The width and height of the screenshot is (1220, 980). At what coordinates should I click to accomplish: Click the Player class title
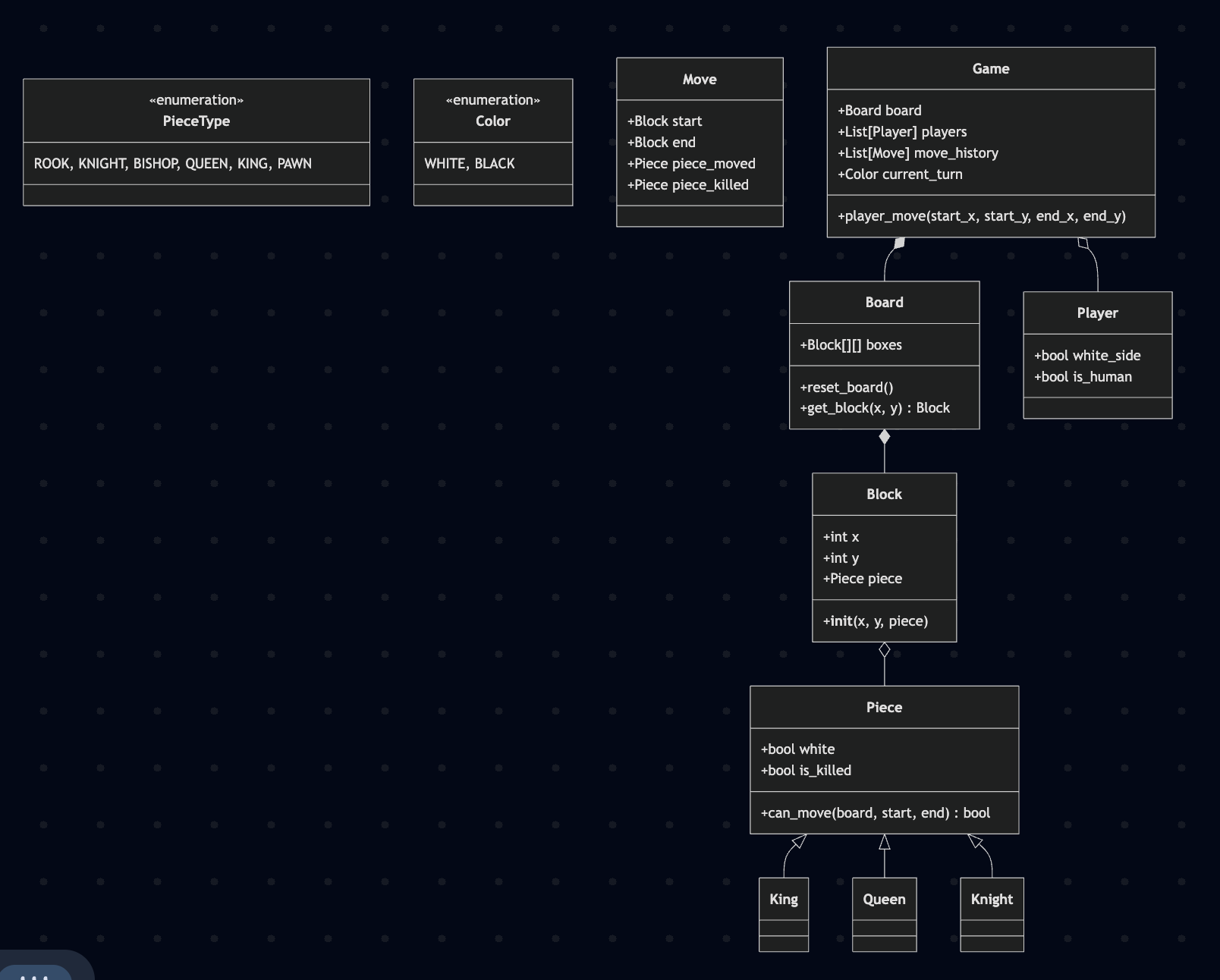(x=1097, y=313)
